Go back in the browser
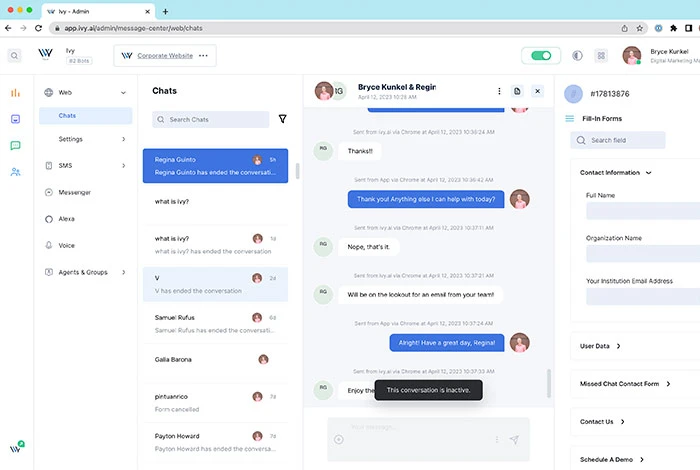 coord(8,28)
